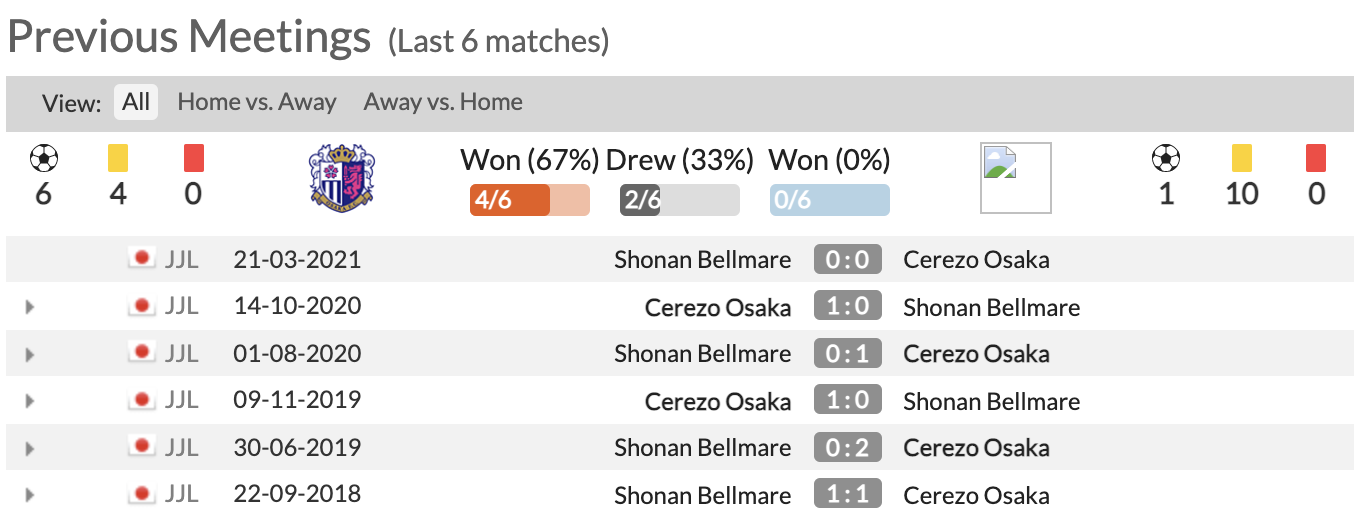Expand the 01-08-2020 match details arrow
This screenshot has height=528, width=1370.
pos(30,354)
